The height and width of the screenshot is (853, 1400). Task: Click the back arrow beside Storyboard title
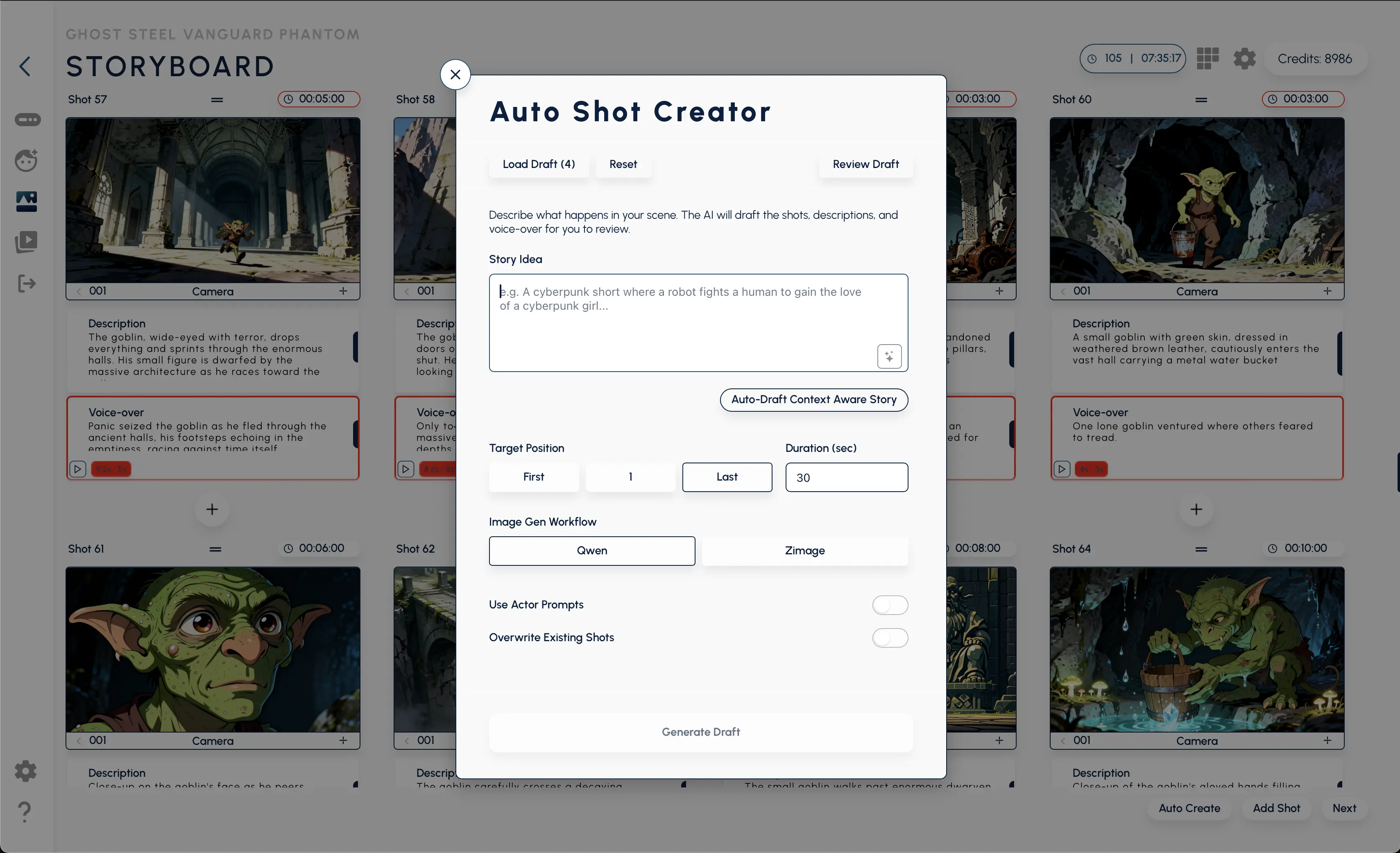[x=25, y=66]
